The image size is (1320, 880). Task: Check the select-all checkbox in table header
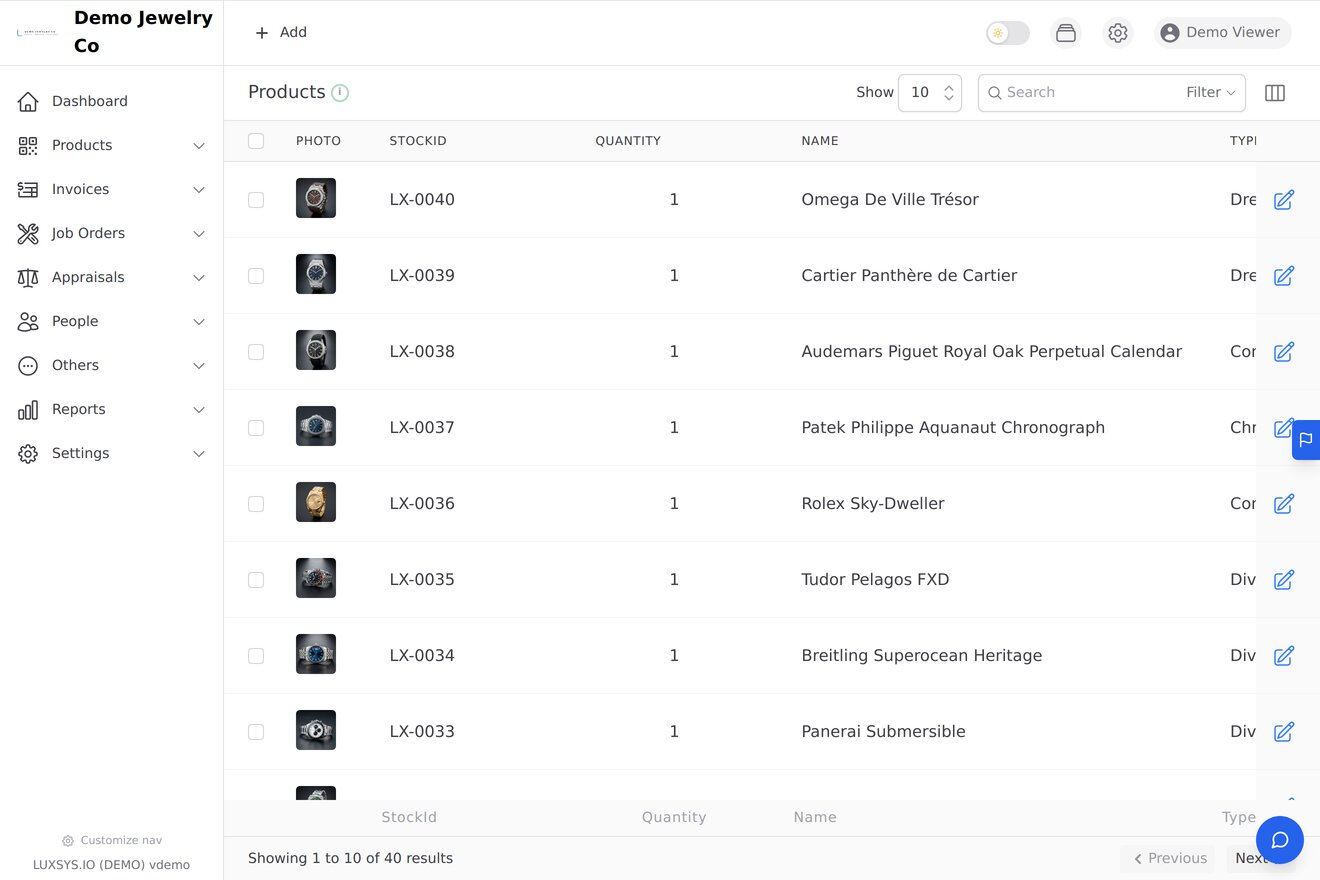click(x=256, y=141)
